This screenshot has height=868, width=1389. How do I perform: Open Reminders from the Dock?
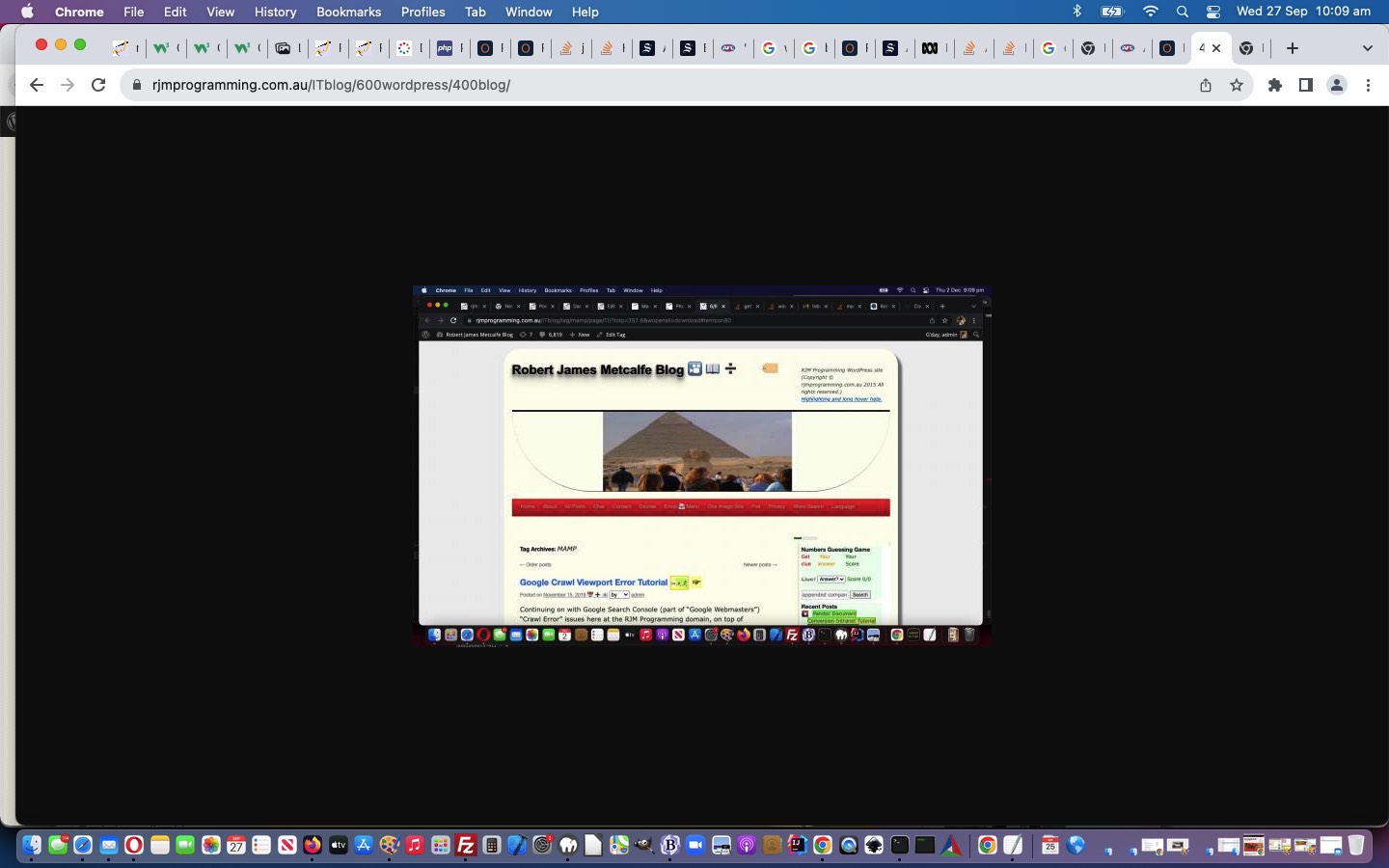click(261, 845)
